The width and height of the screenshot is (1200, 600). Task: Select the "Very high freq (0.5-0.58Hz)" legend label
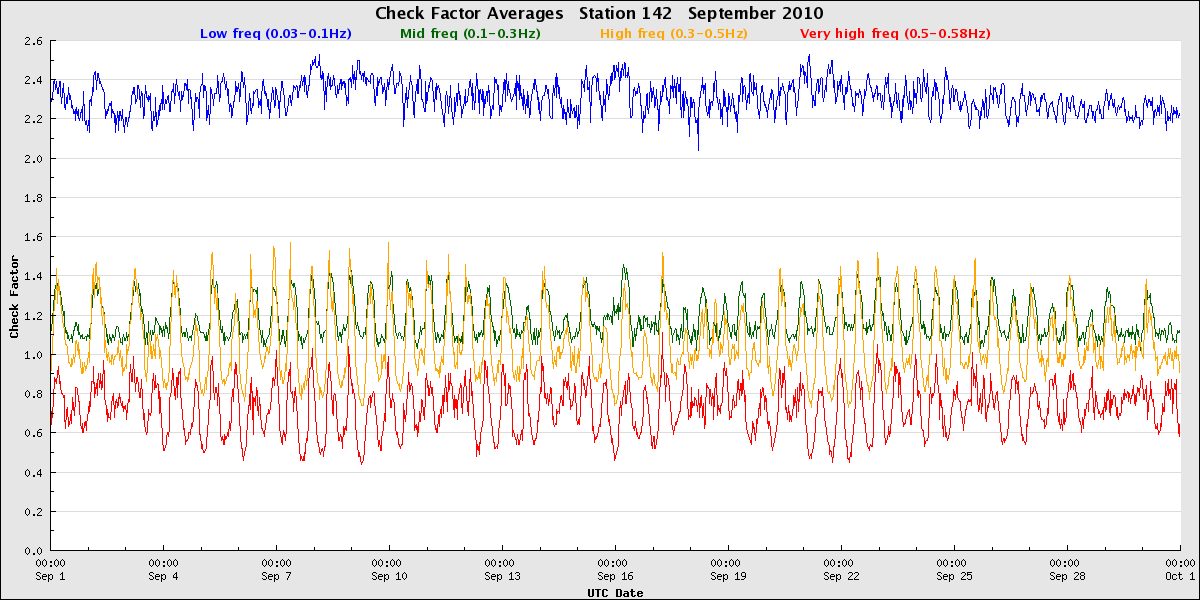[895, 33]
